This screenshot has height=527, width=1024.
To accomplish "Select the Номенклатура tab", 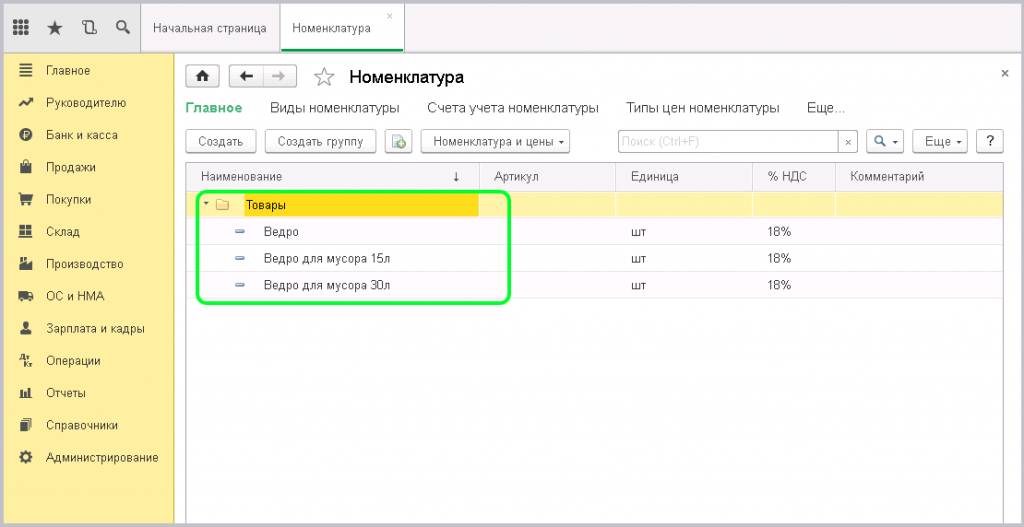I will (331, 28).
